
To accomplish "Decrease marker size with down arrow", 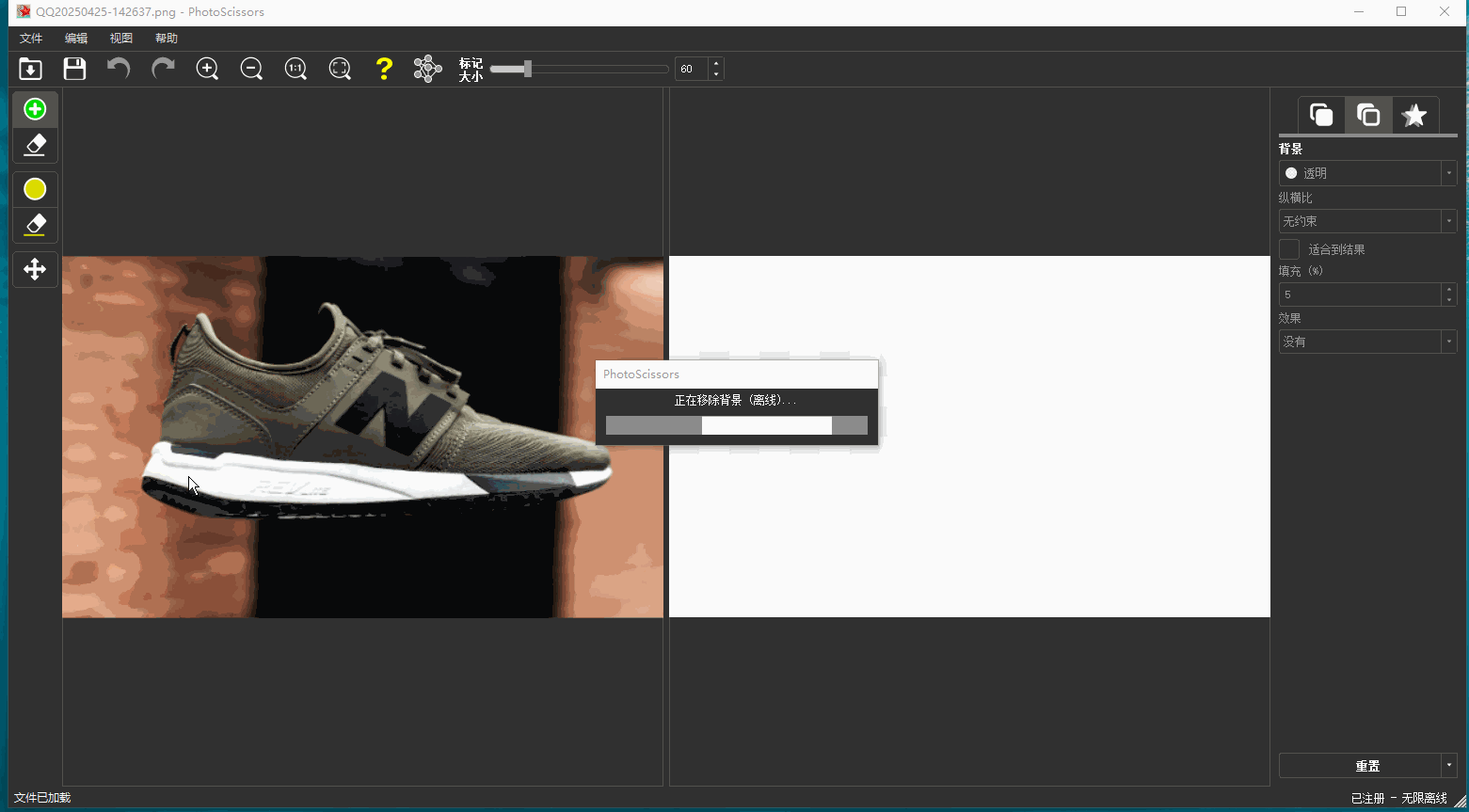I will [x=716, y=74].
